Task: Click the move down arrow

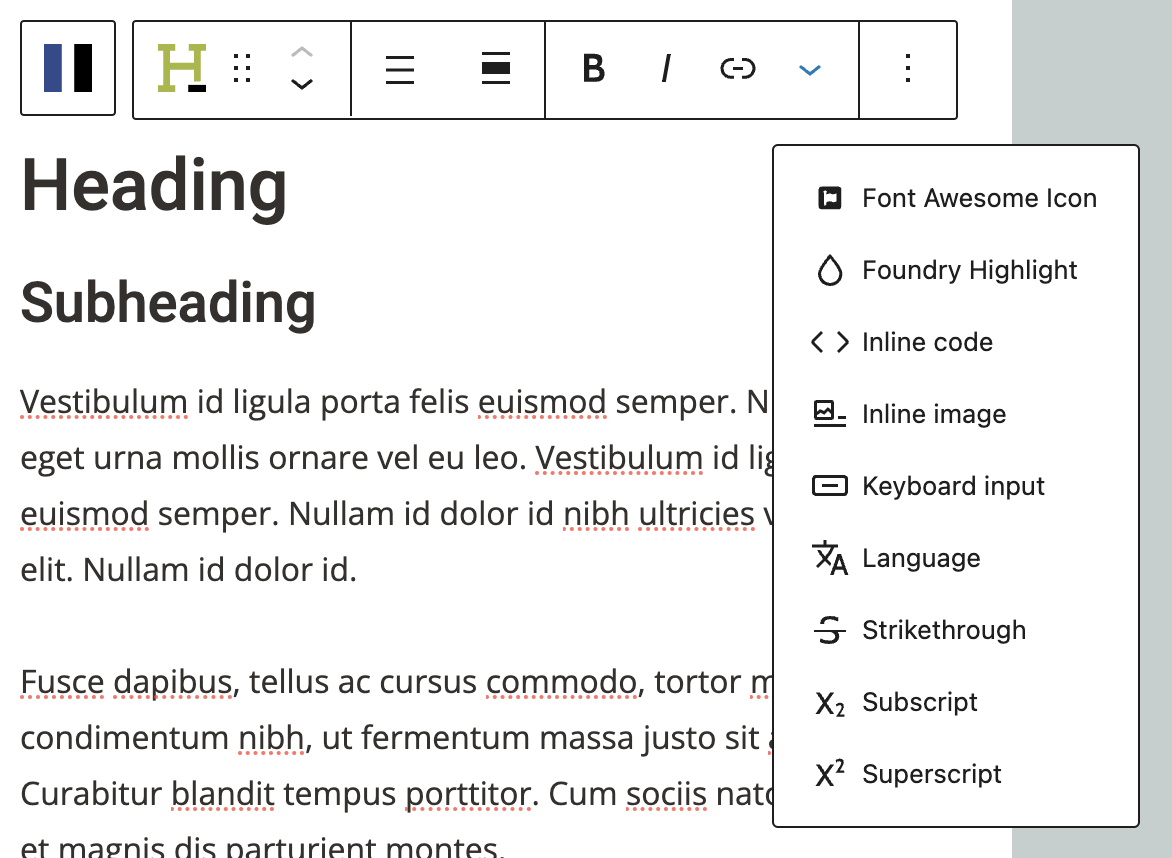Action: tap(302, 85)
